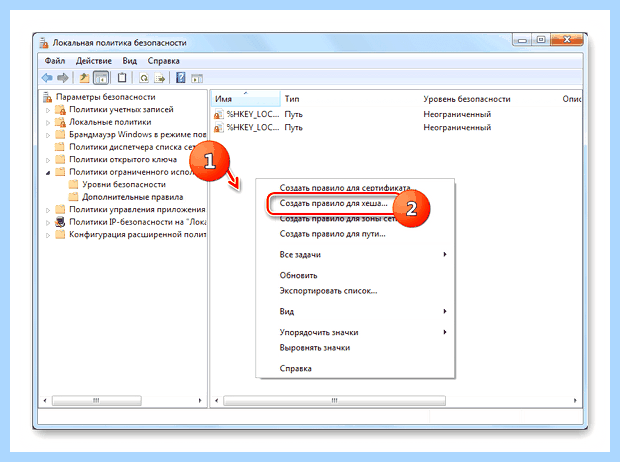Viewport: 620px width, 462px height.
Task: Select Политики диспетчера списка сетей
Action: pyautogui.click(x=131, y=147)
